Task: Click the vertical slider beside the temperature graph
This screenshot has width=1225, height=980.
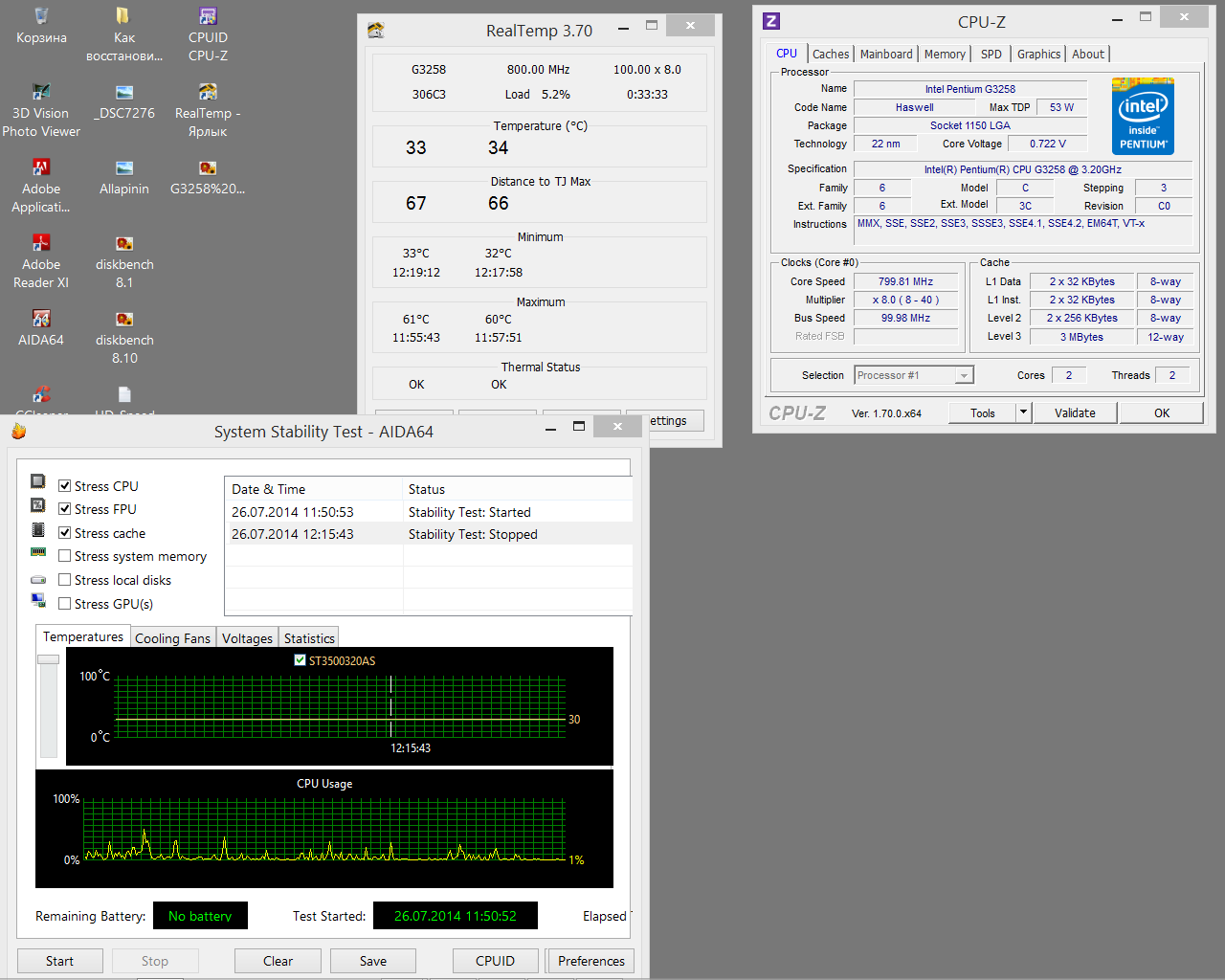Action: 48,704
